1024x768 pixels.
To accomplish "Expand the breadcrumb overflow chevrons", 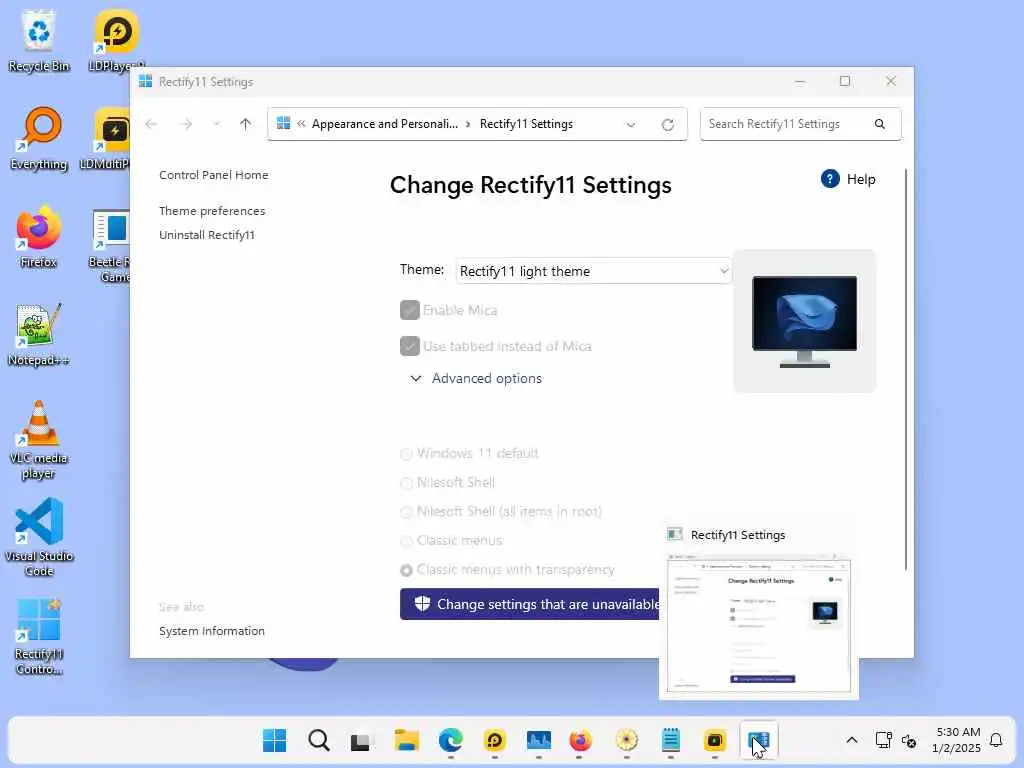I will pyautogui.click(x=301, y=123).
